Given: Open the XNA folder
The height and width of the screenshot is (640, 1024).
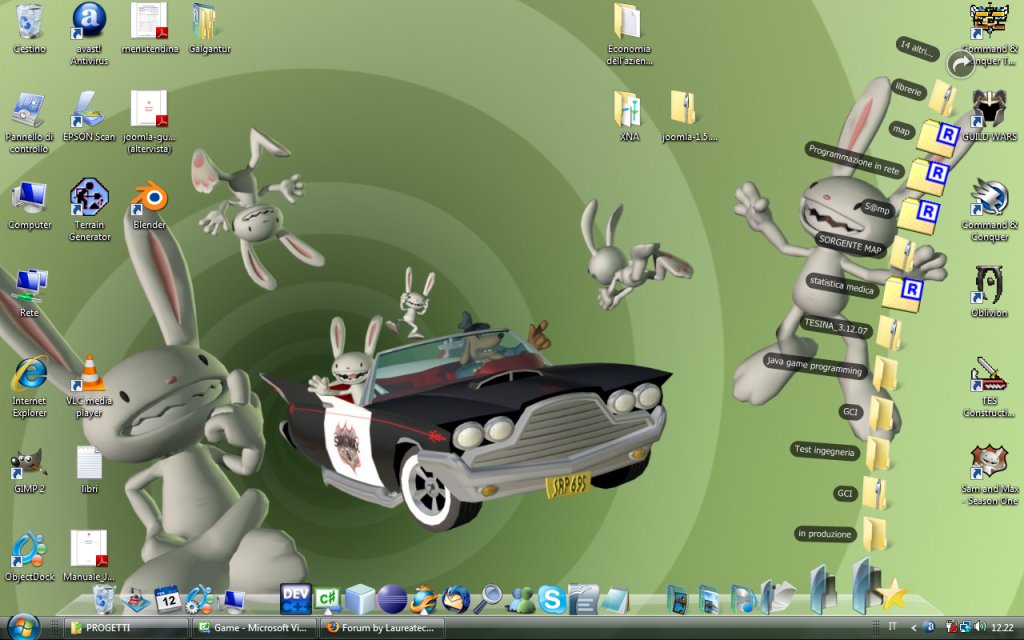Looking at the screenshot, I should pos(628,117).
